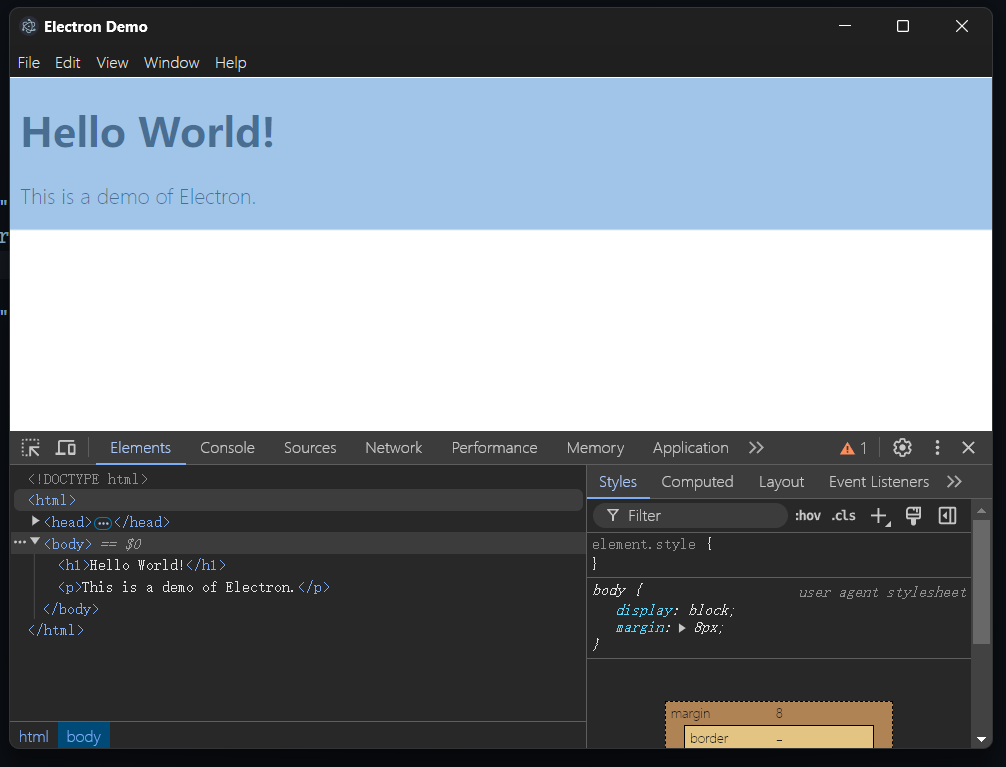Viewport: 1006px width, 767px height.
Task: Expand the head element node
Action: [36, 521]
